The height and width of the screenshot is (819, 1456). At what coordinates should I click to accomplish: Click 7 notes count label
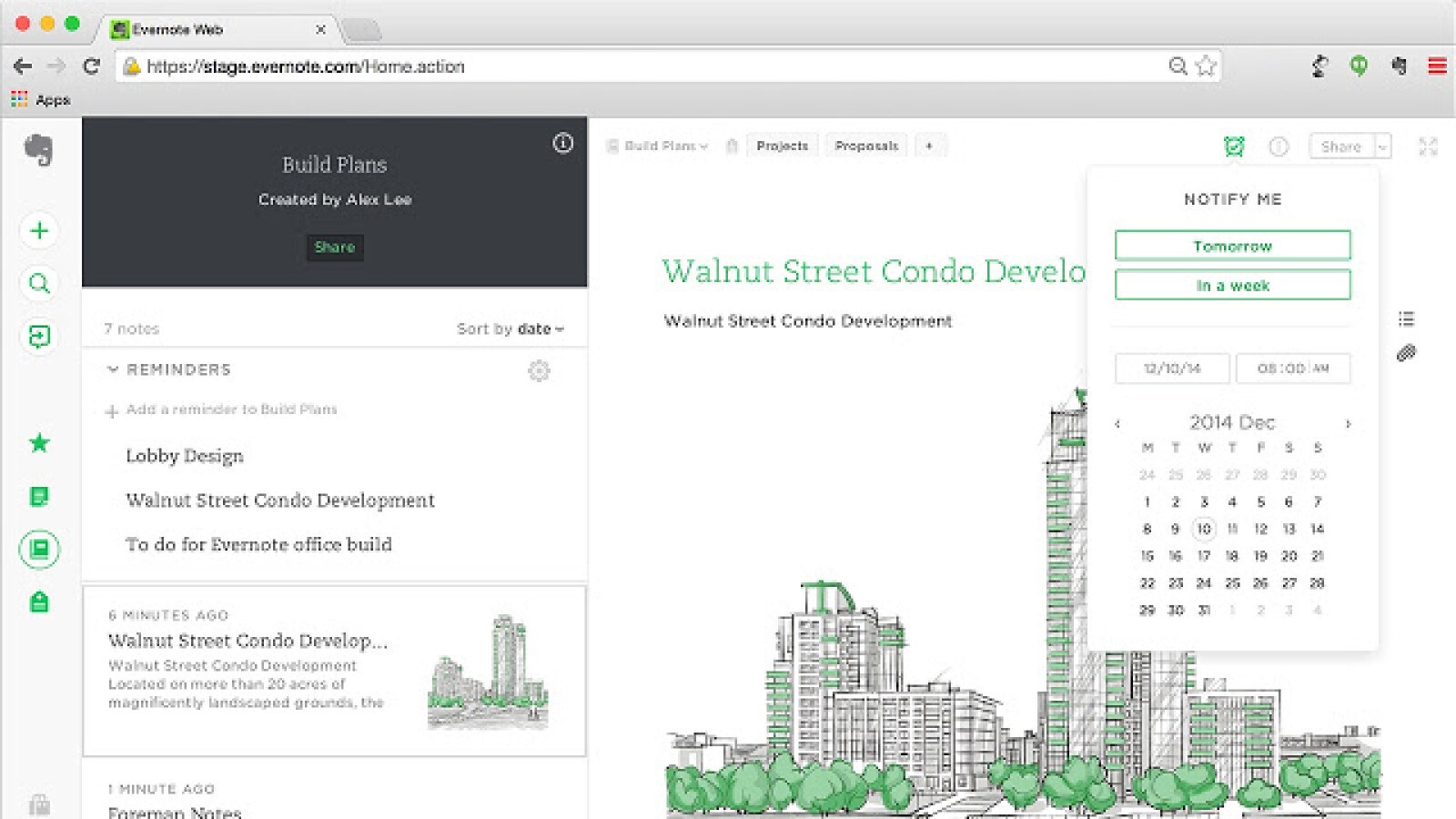pos(131,329)
